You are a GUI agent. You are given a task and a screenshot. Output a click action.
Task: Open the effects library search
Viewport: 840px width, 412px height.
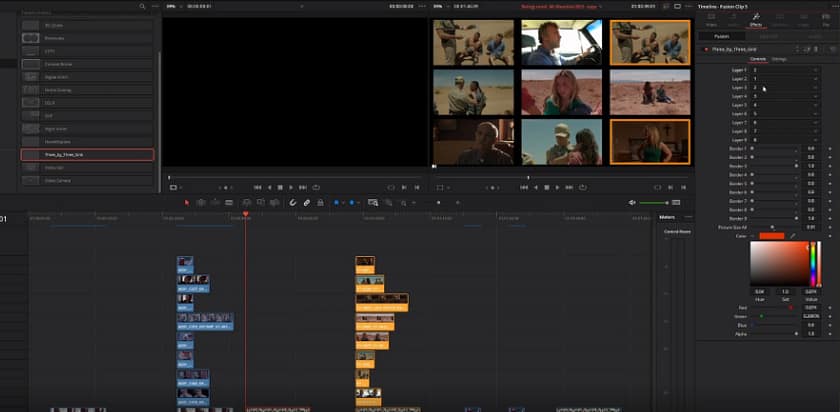142,6
